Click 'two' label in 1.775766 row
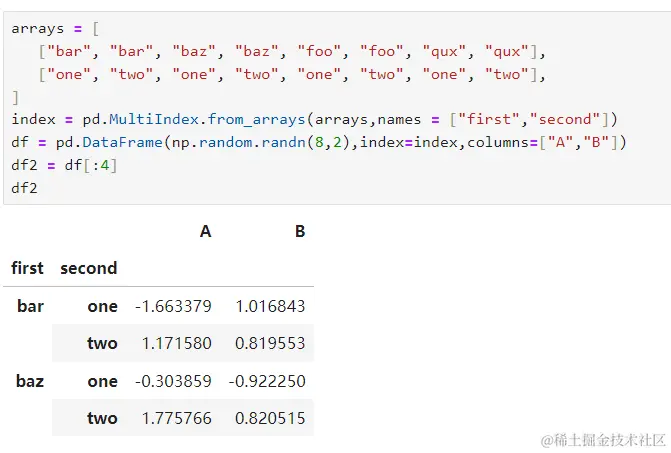 point(102,418)
